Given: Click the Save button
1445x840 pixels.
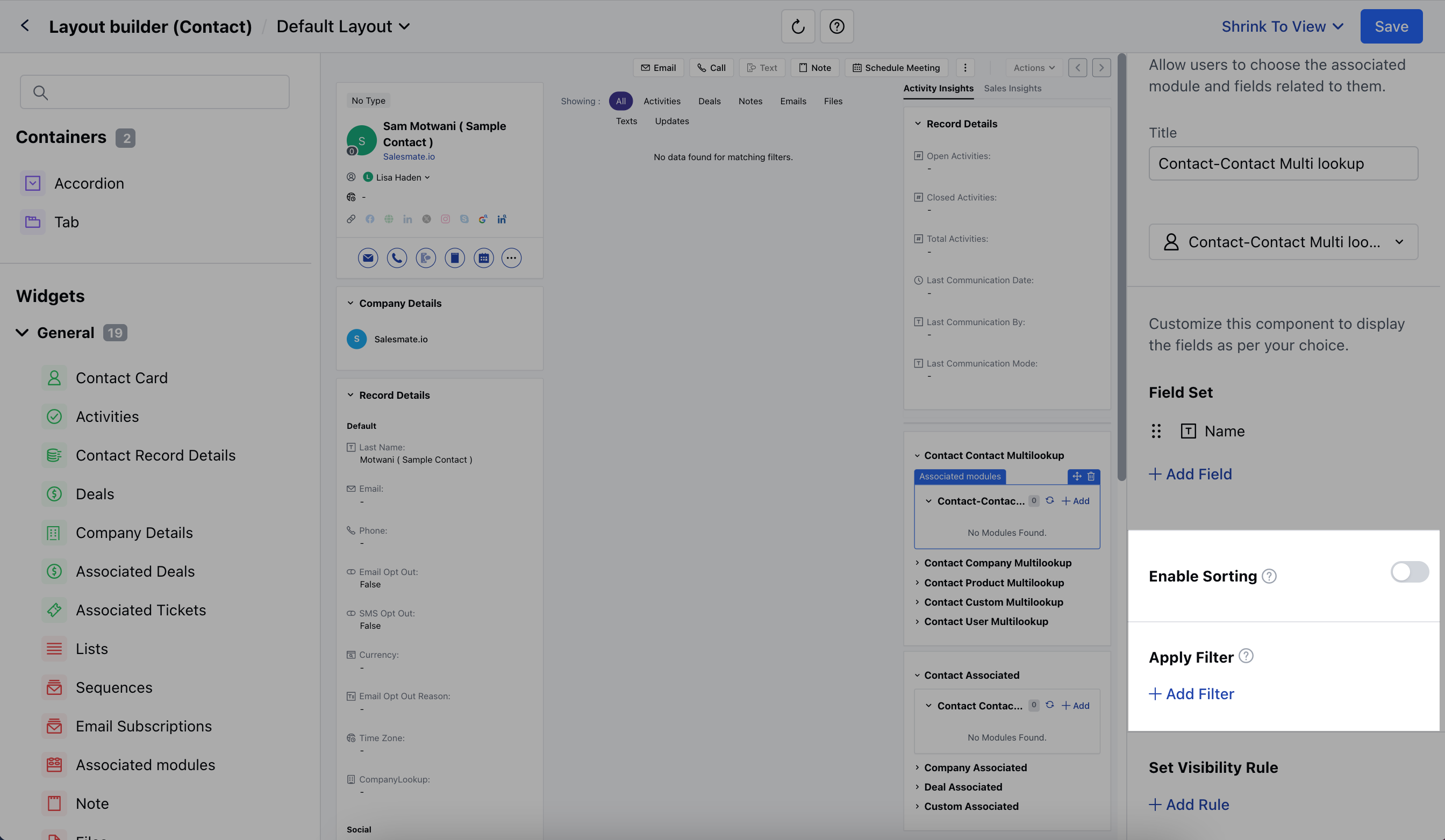Looking at the screenshot, I should pos(1391,26).
